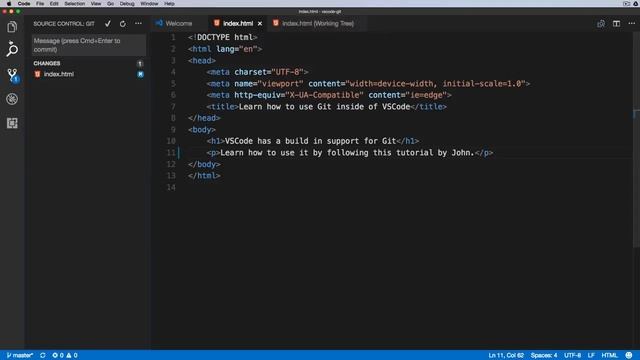Click line number 14 in the gutter
Screen dimensions: 640x360
171,187
